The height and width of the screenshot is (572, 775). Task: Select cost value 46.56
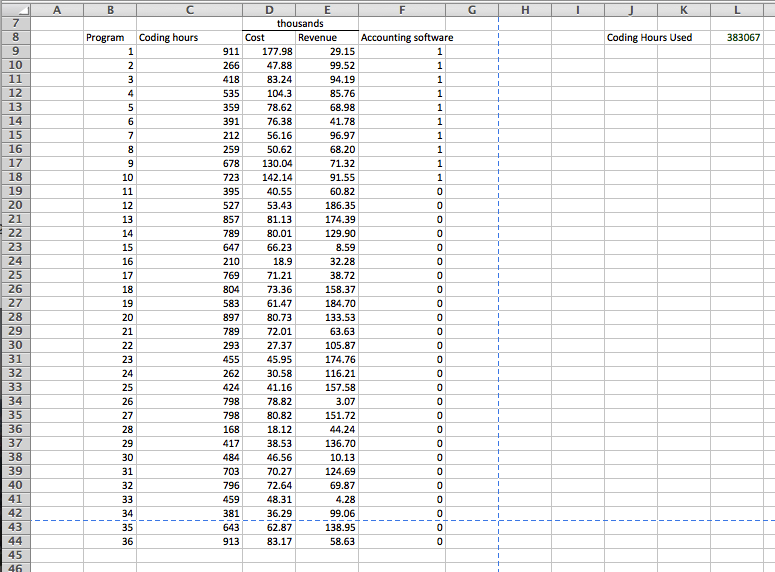pos(269,458)
